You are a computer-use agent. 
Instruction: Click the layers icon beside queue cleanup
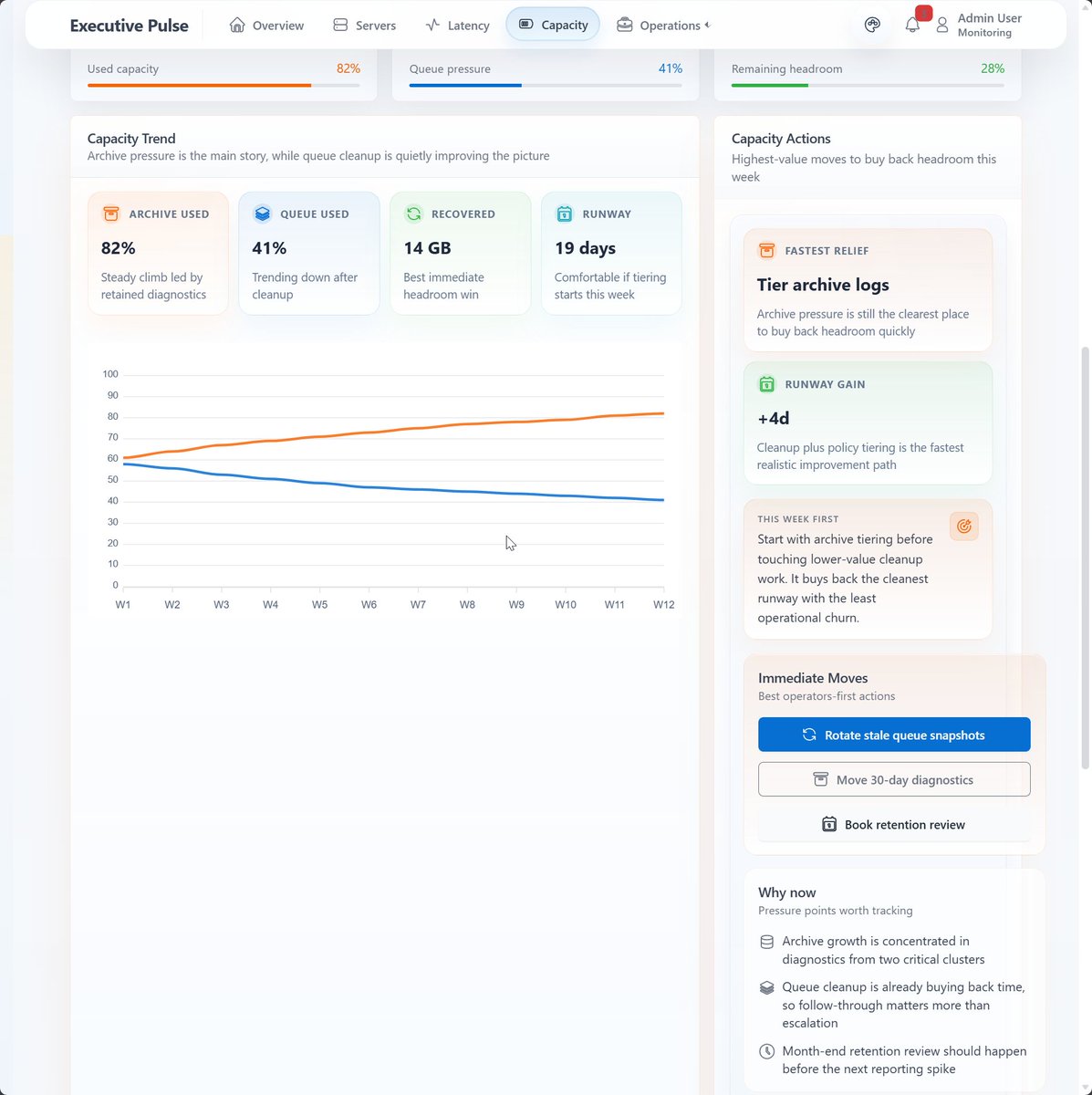[x=766, y=987]
